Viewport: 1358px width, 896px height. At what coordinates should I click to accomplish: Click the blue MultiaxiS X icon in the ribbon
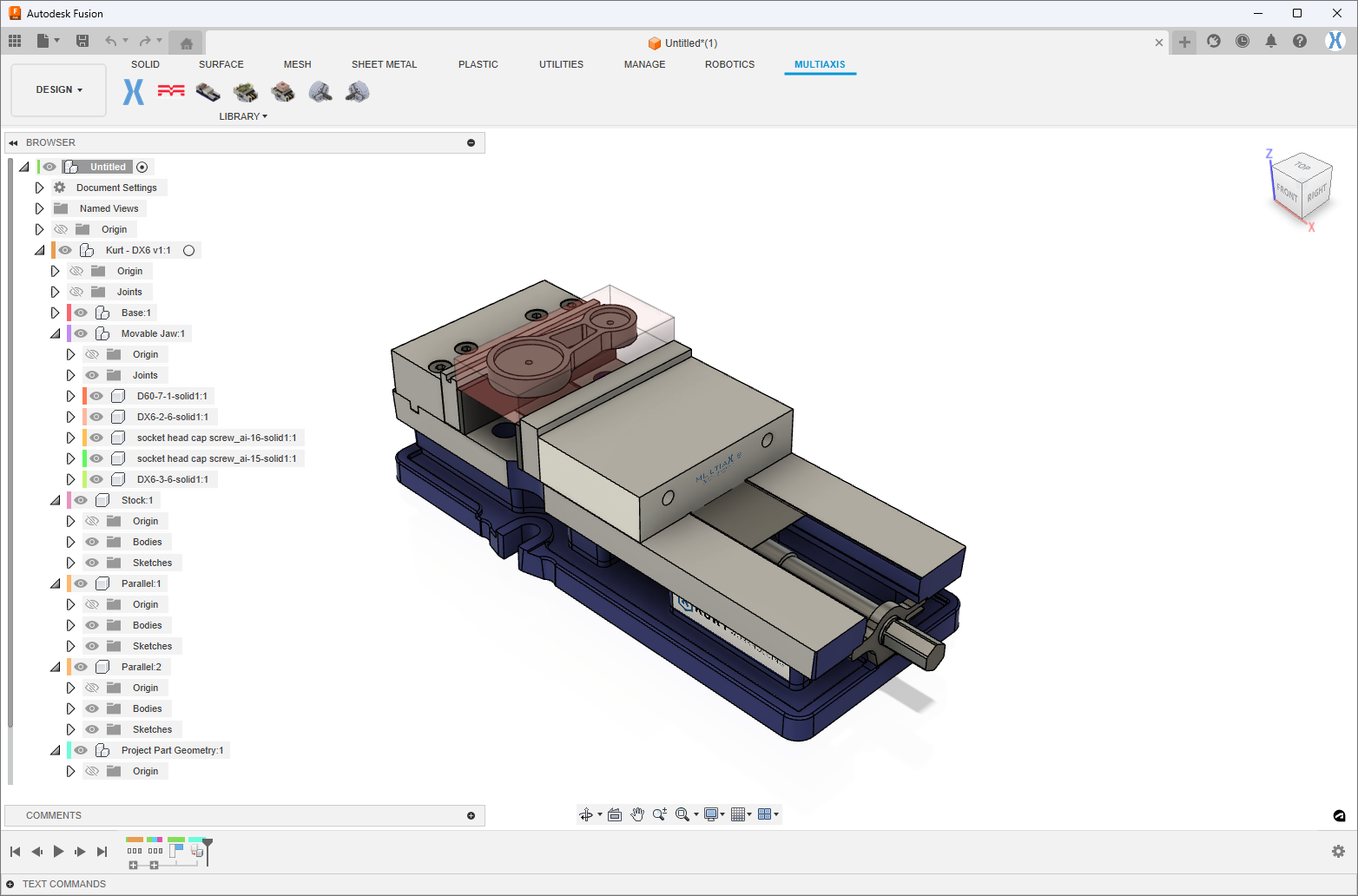coord(133,91)
